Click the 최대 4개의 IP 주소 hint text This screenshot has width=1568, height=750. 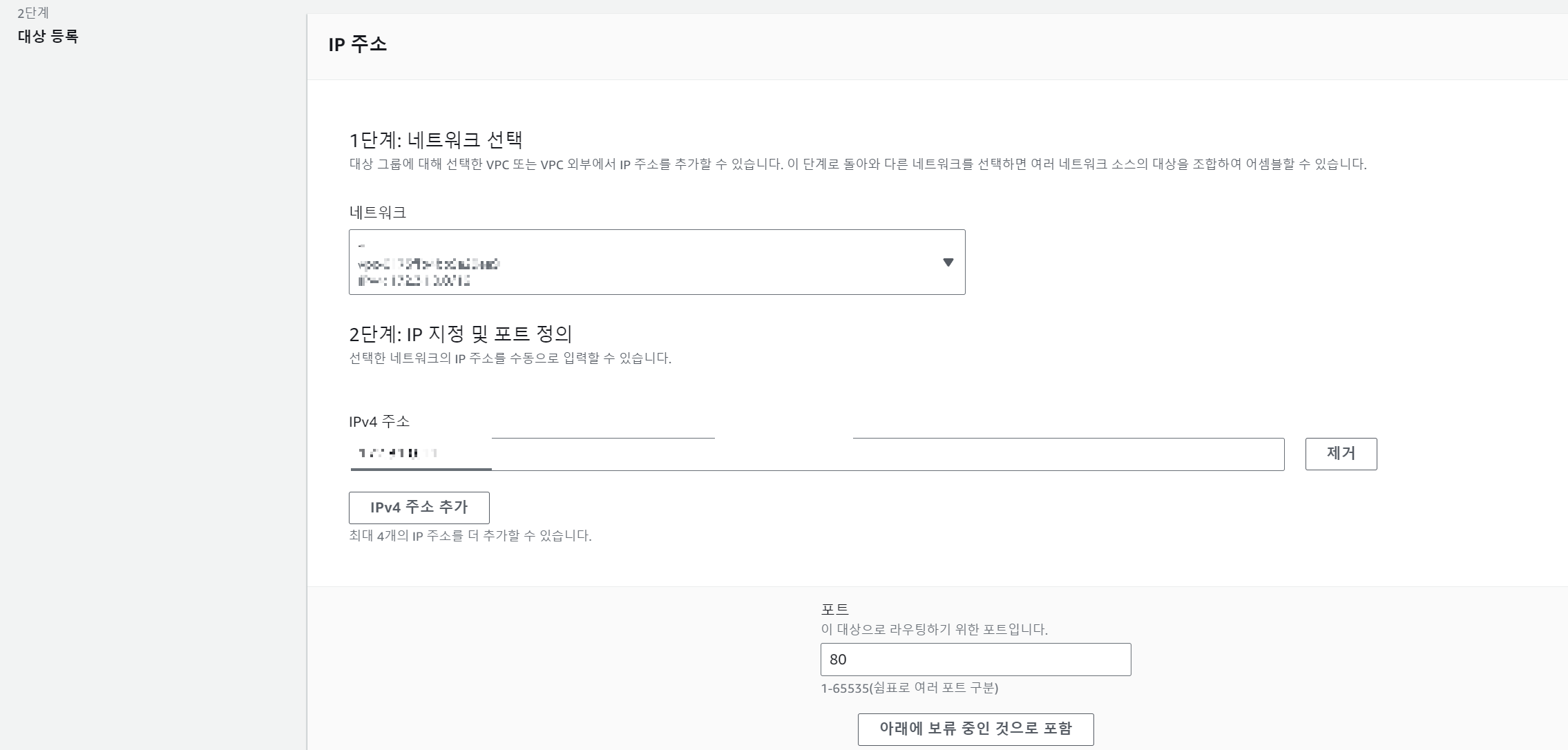[470, 536]
